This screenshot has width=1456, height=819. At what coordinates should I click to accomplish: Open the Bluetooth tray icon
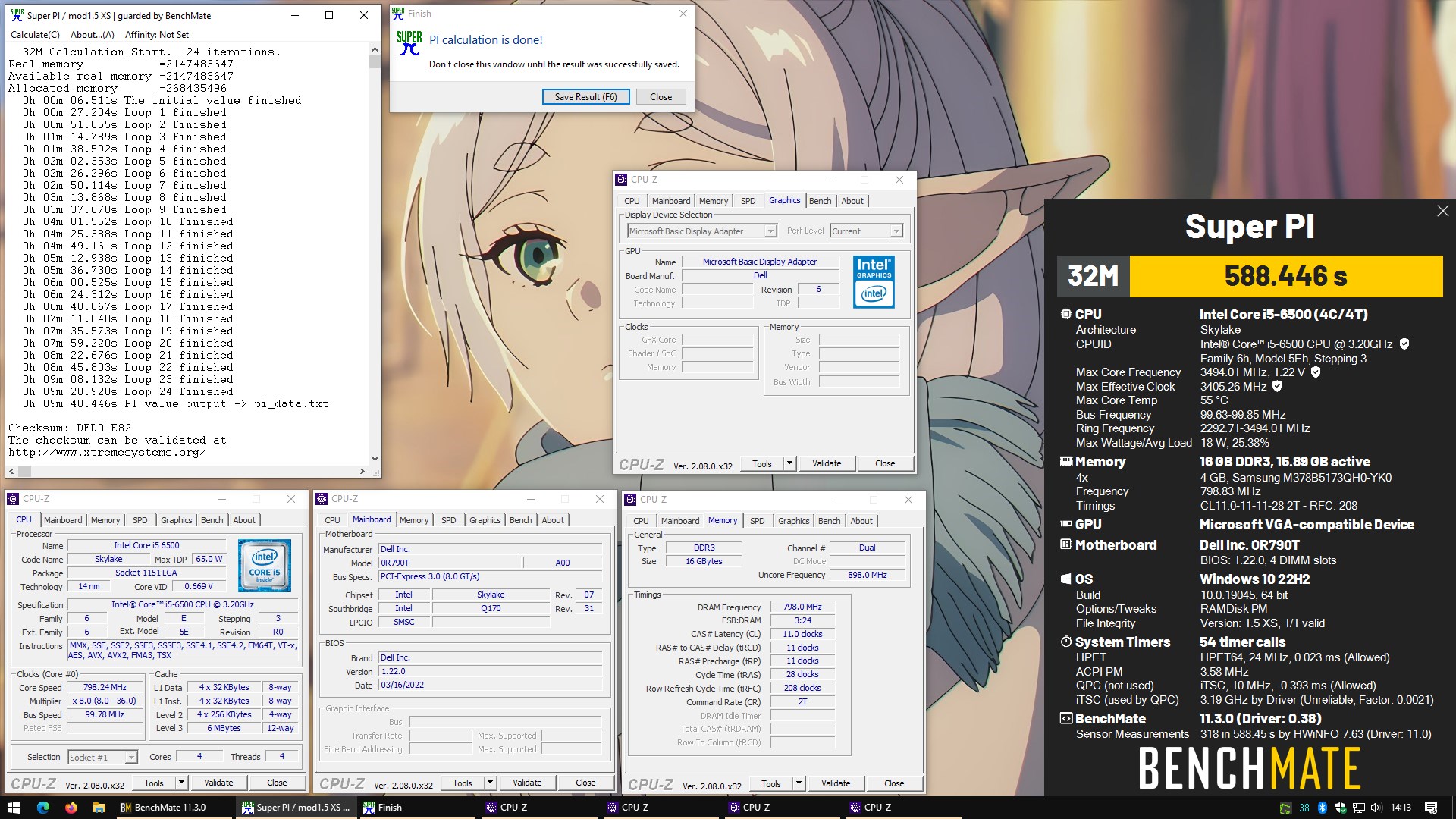1323,808
